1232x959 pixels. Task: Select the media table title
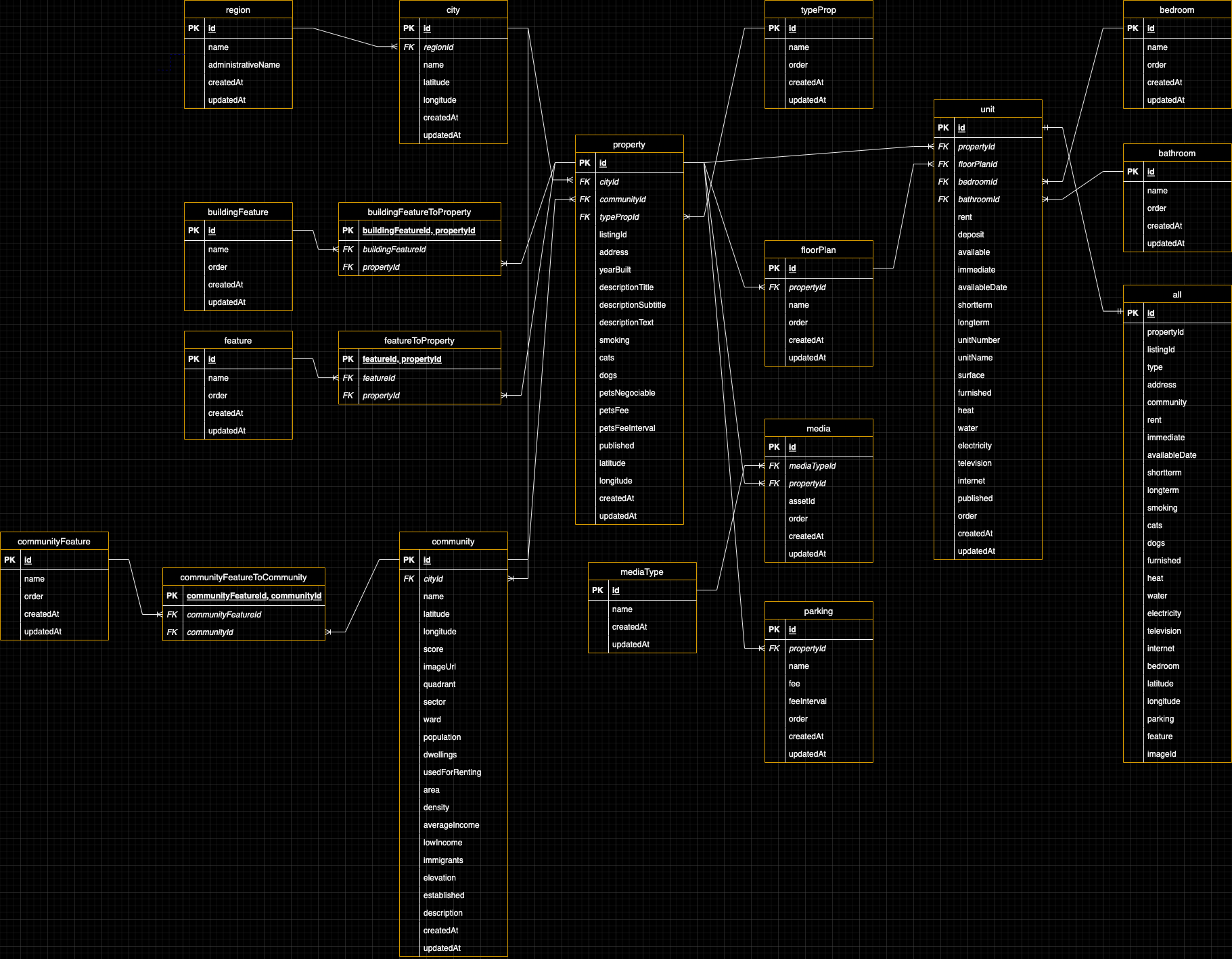(819, 428)
